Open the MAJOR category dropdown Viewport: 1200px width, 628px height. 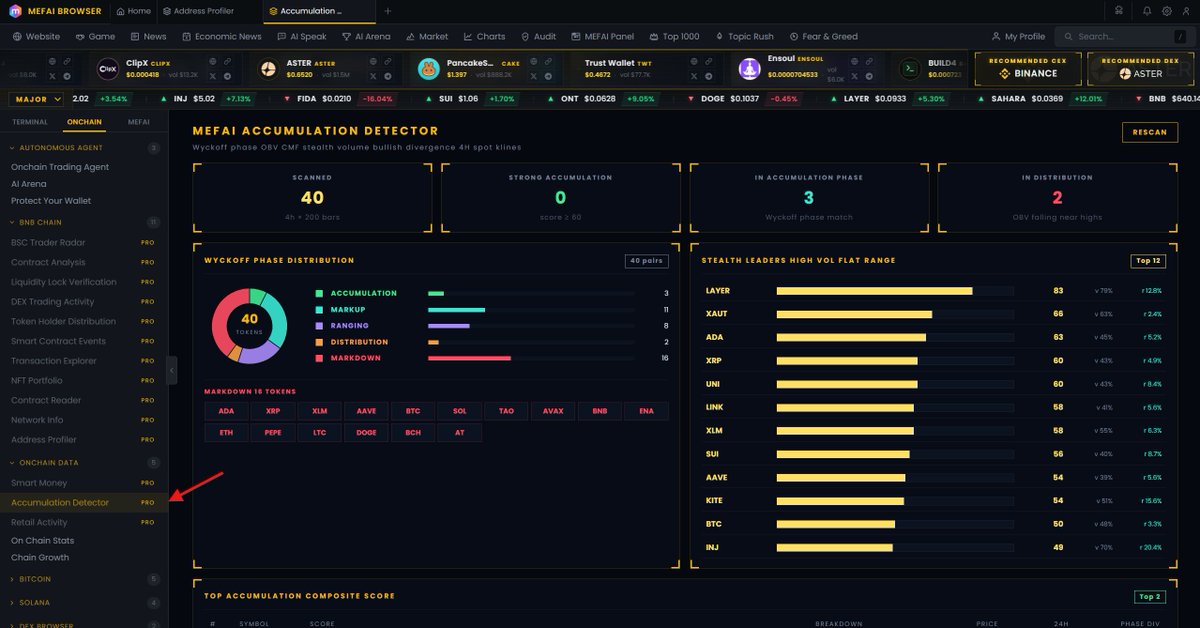pos(36,99)
